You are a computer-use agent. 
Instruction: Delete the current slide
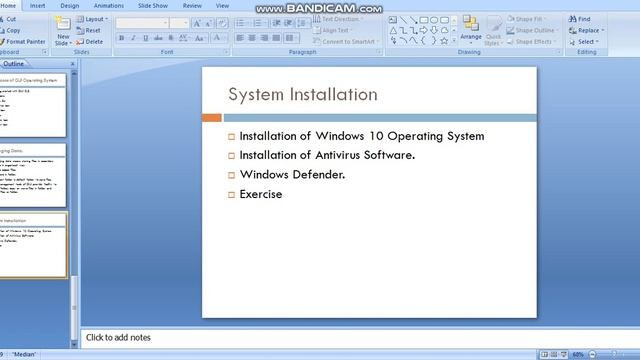(x=89, y=42)
